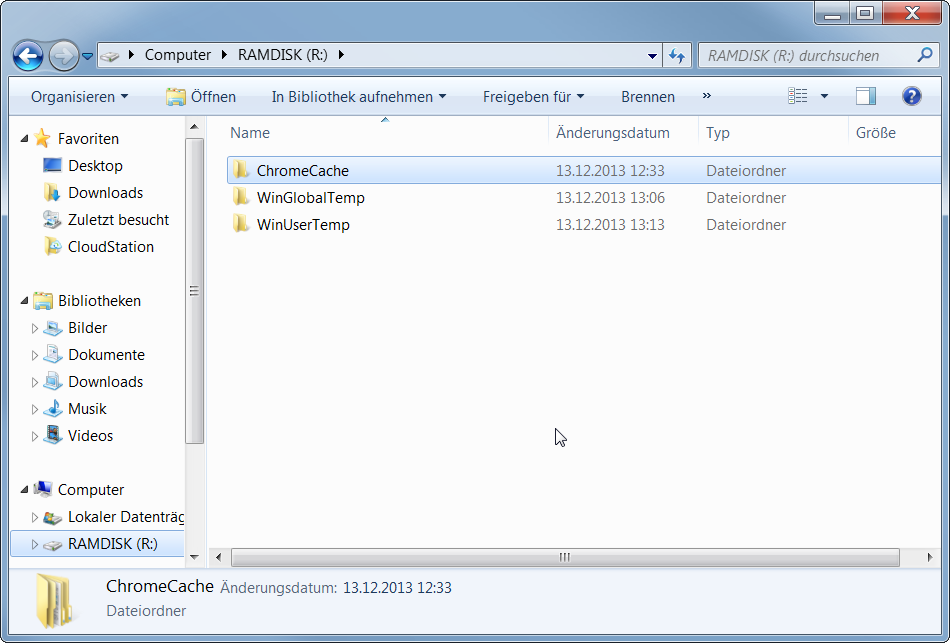Open the Organisieren menu
Image resolution: width=950 pixels, height=643 pixels.
point(79,97)
